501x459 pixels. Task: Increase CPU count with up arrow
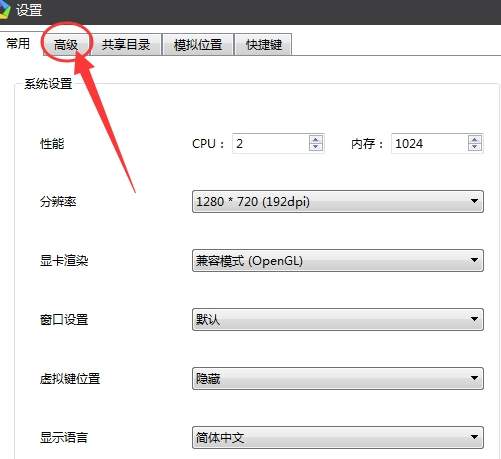[316, 140]
